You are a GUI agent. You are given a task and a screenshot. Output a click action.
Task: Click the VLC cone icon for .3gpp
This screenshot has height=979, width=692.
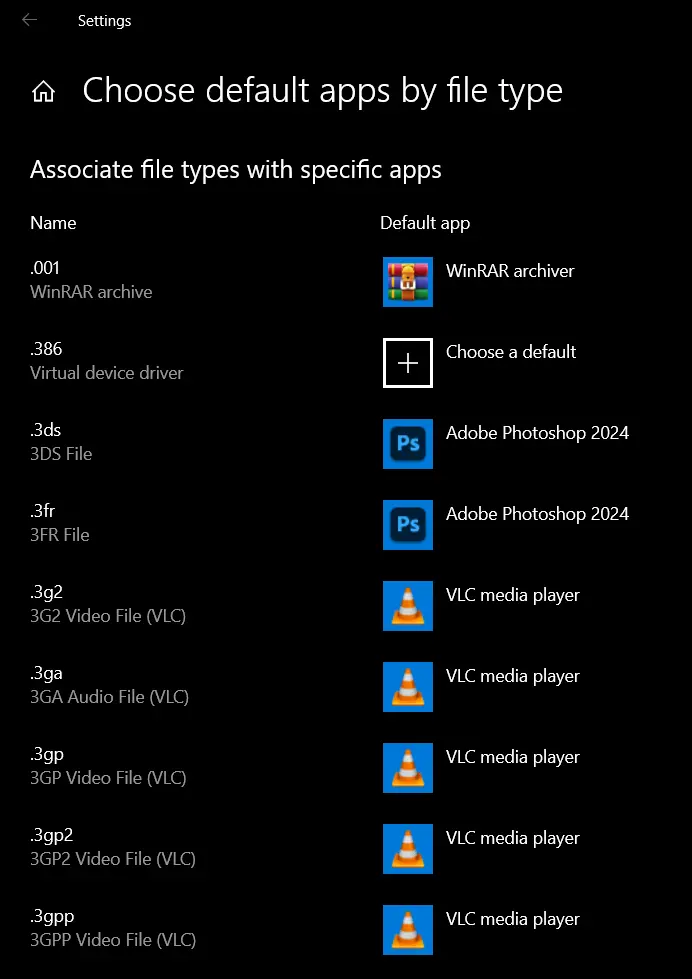pos(408,930)
